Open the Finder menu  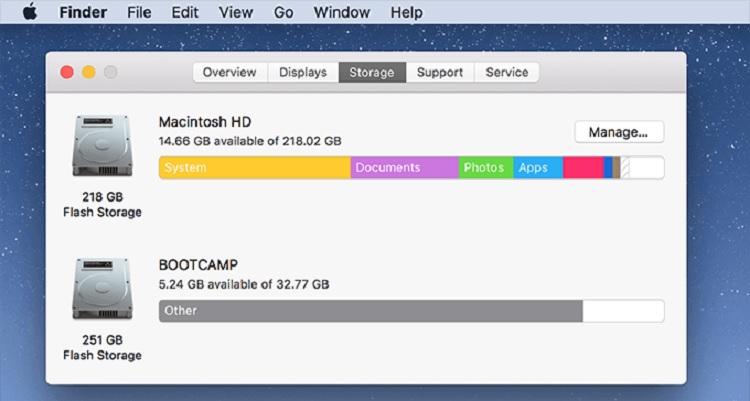coord(83,12)
